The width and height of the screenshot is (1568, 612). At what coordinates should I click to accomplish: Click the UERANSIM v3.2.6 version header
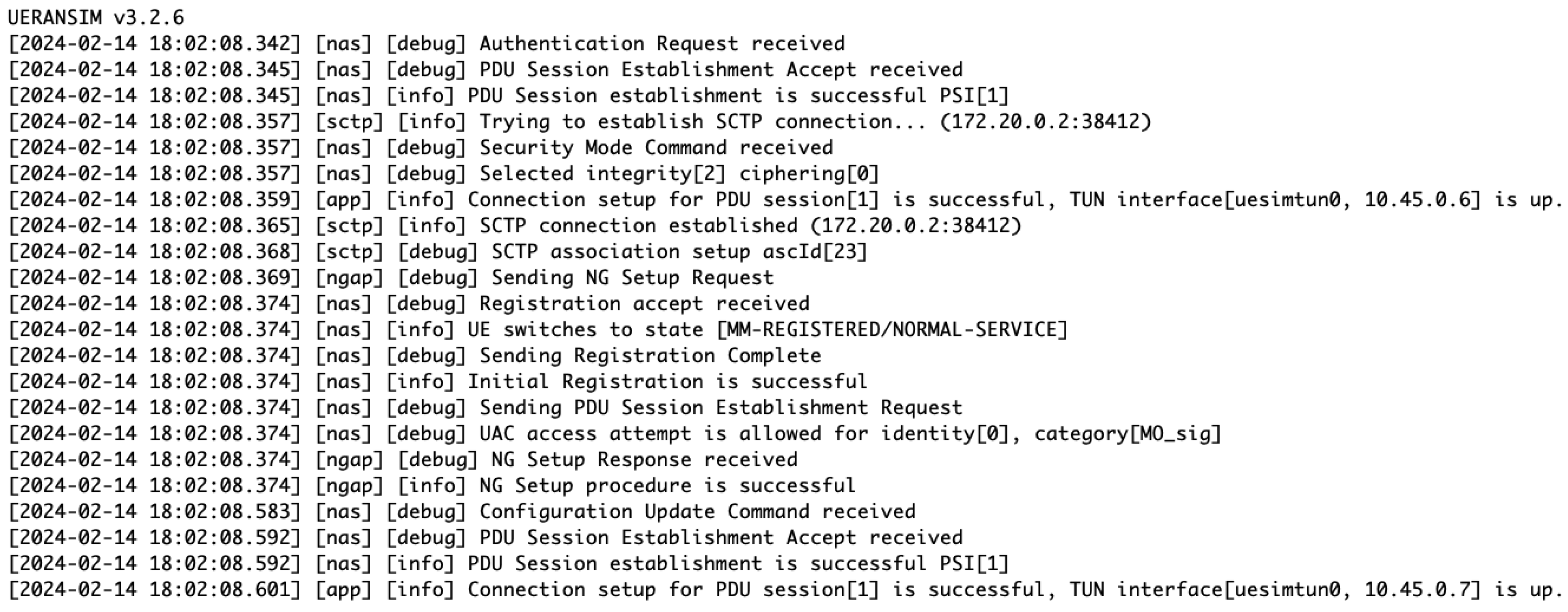pos(96,18)
